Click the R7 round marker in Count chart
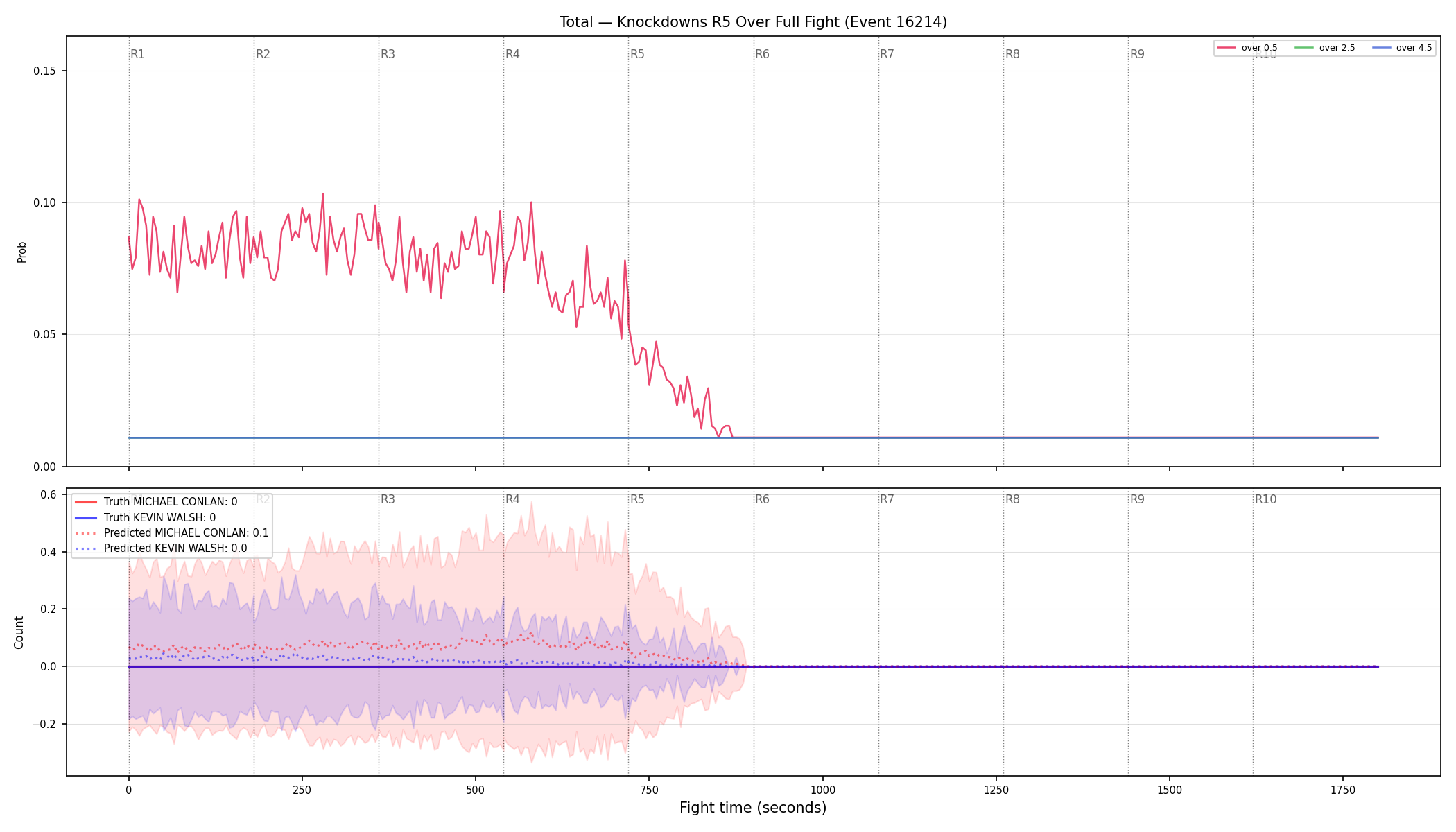The width and height of the screenshot is (1456, 832). [887, 499]
